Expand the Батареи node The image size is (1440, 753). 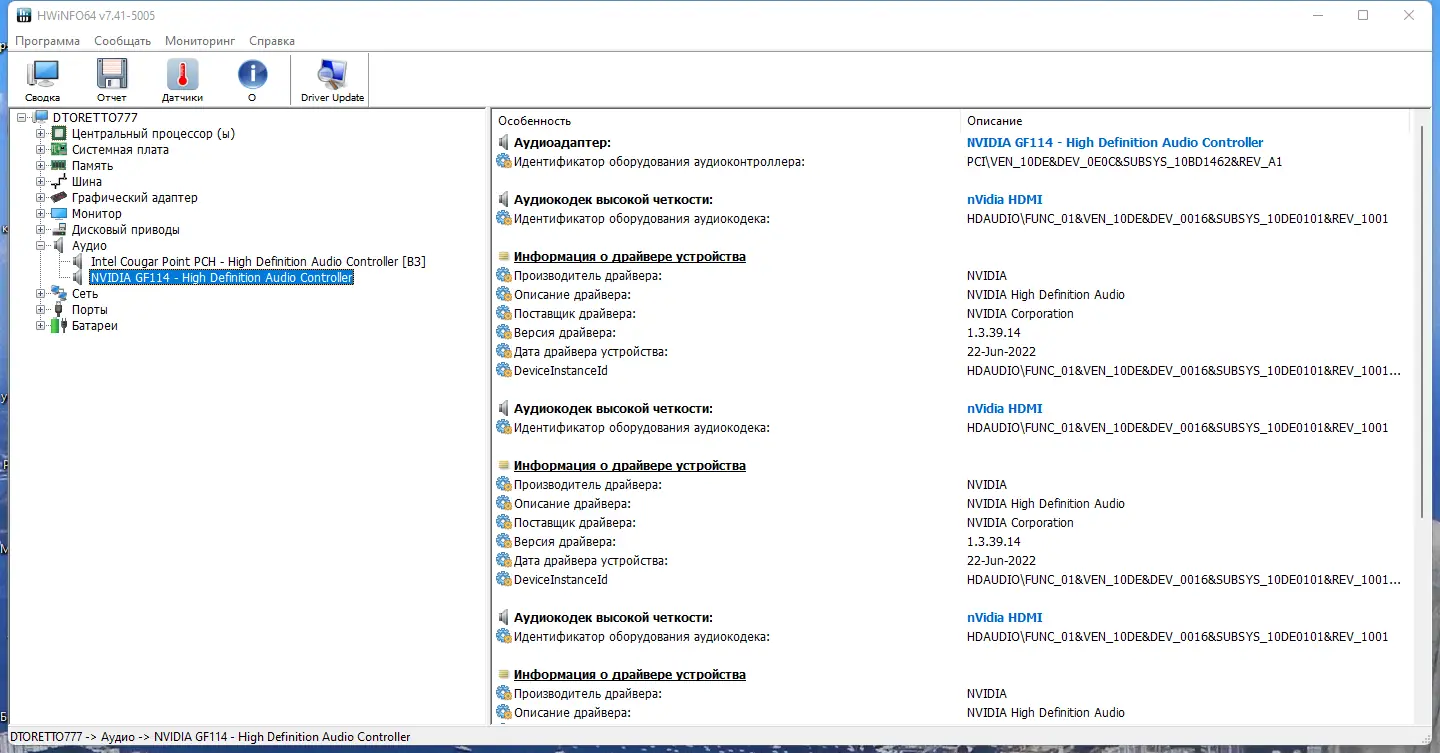tap(41, 326)
